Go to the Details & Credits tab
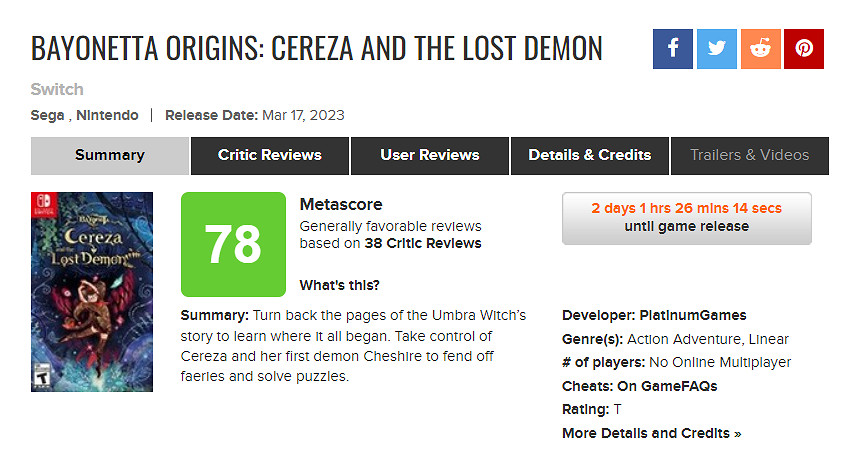This screenshot has width=848, height=475. pyautogui.click(x=590, y=155)
